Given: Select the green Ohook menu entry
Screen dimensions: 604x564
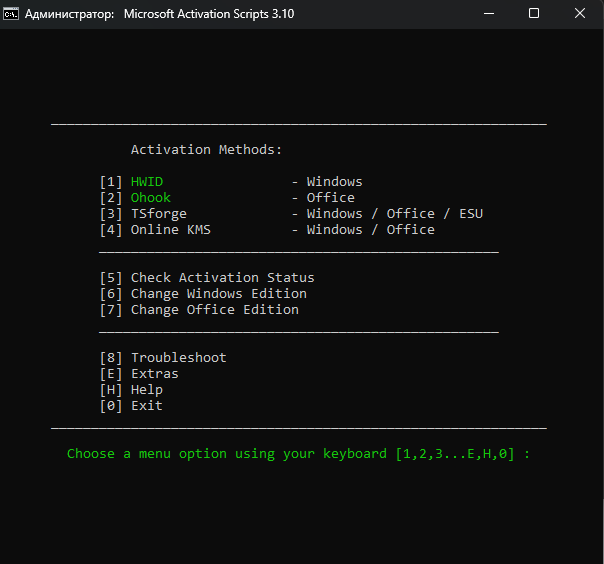Looking at the screenshot, I should pyautogui.click(x=151, y=198).
